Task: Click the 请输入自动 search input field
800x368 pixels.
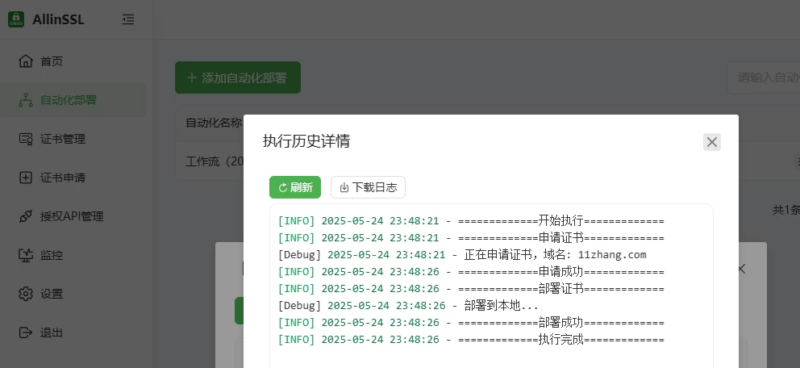Action: pos(763,78)
